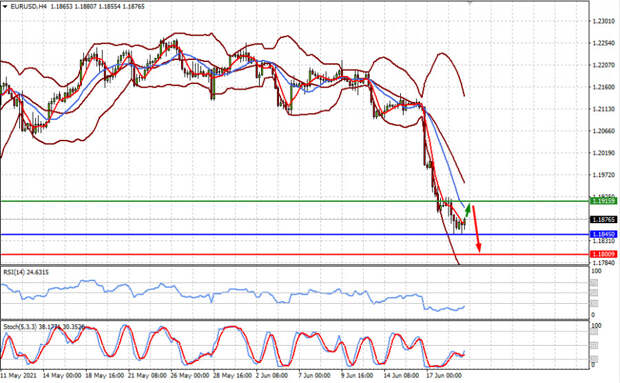This screenshot has height=383, width=620.
Task: Click the 1.22070 price axis label
Action: click(604, 65)
